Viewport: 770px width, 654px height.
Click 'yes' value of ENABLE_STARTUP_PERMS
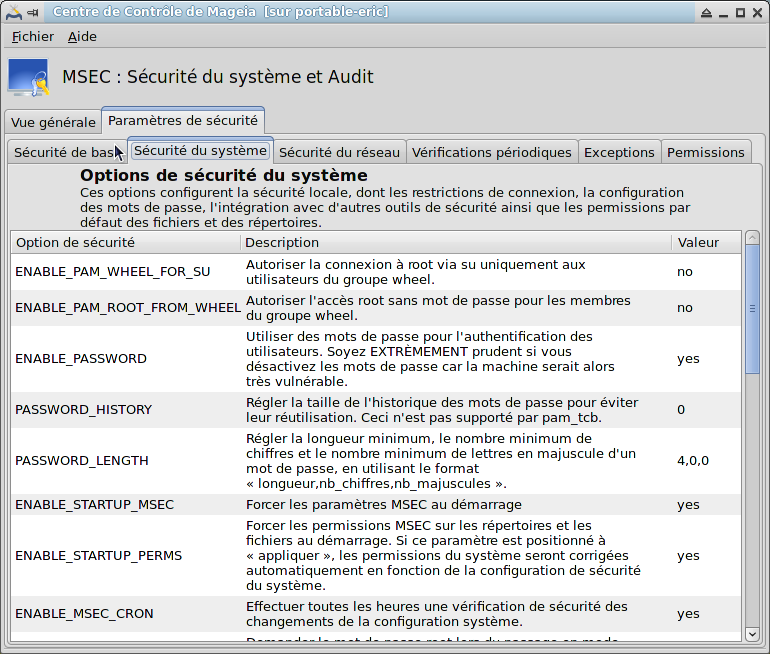(688, 556)
